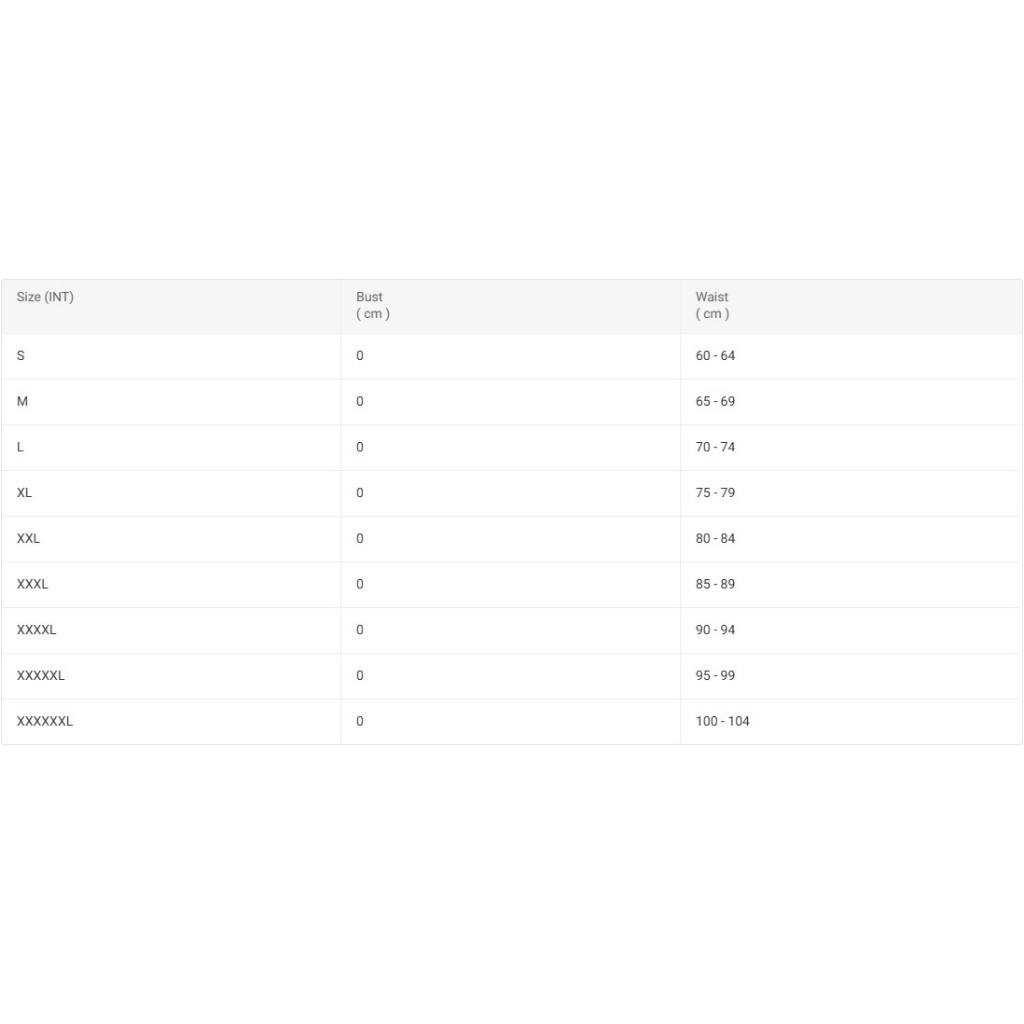Select the XXL size cell
The image size is (1024, 1024).
(x=28, y=539)
